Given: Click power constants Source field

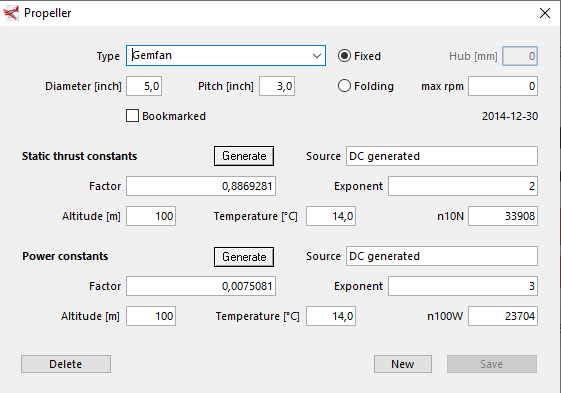Looking at the screenshot, I should 442,256.
